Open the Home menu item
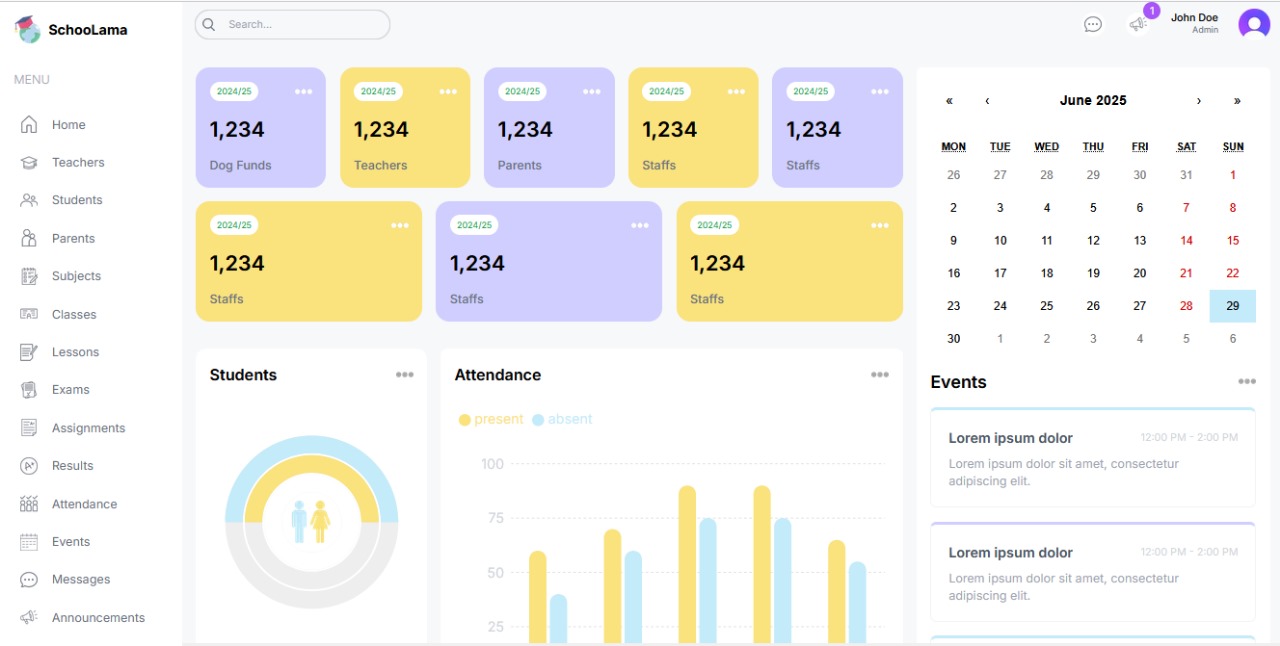1280x646 pixels. pos(69,125)
